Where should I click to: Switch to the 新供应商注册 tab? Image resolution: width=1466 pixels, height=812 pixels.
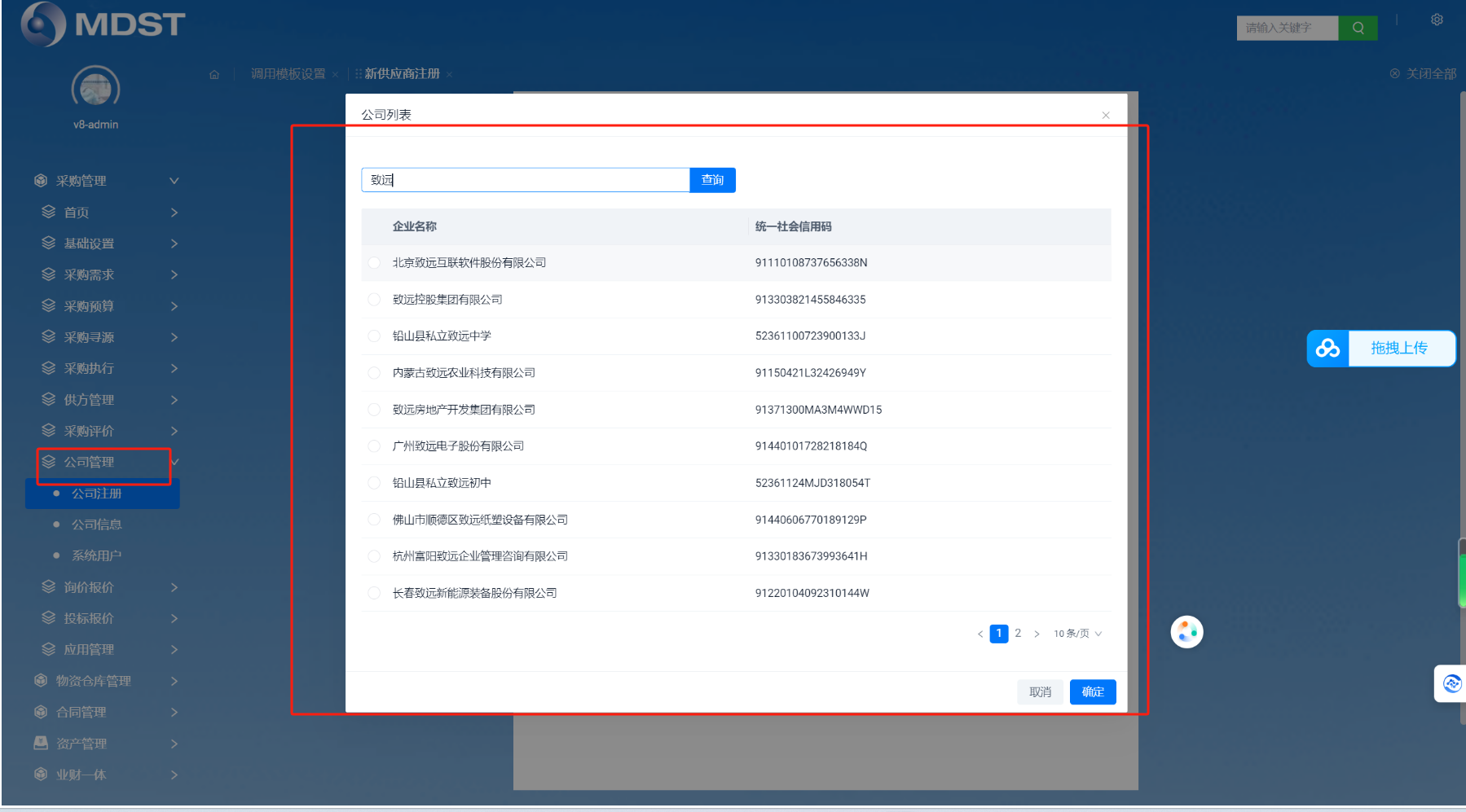(402, 74)
